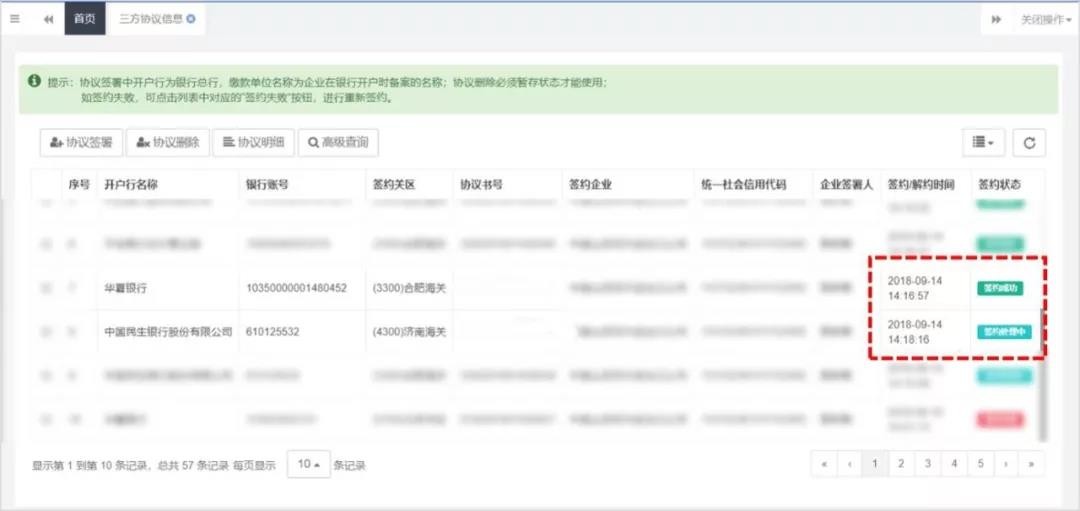Click the 签约关区 column header

pos(394,185)
